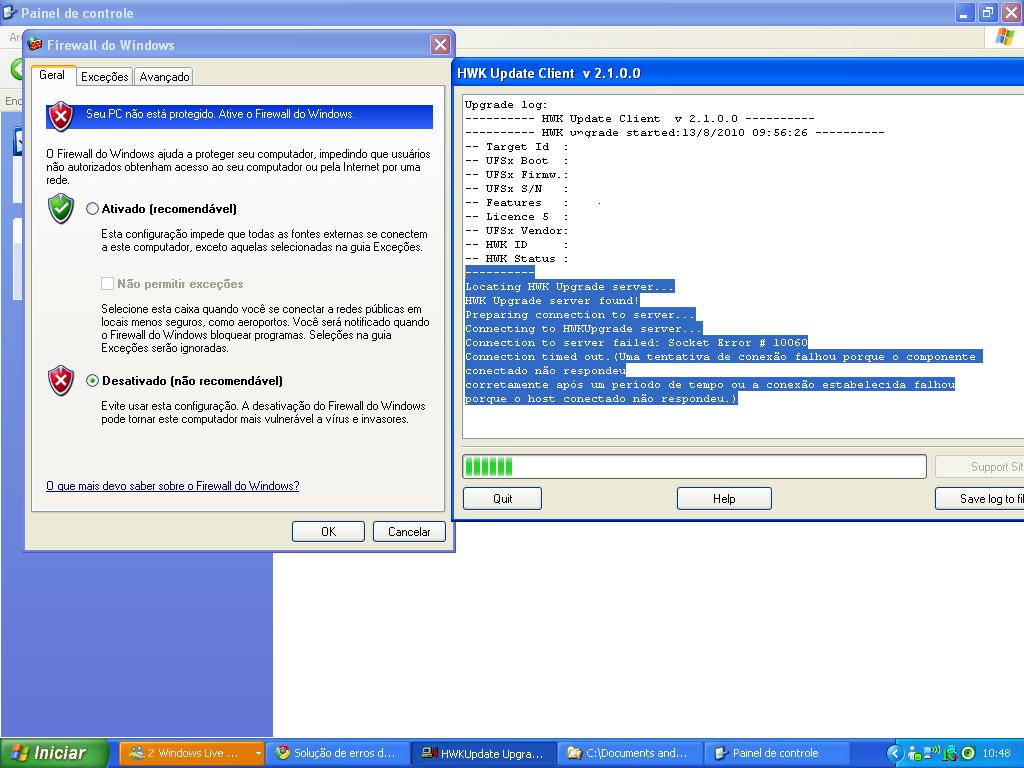Click the Chrome icon on the Solução de erros task
The width and height of the screenshot is (1024, 768).
pyautogui.click(x=282, y=753)
